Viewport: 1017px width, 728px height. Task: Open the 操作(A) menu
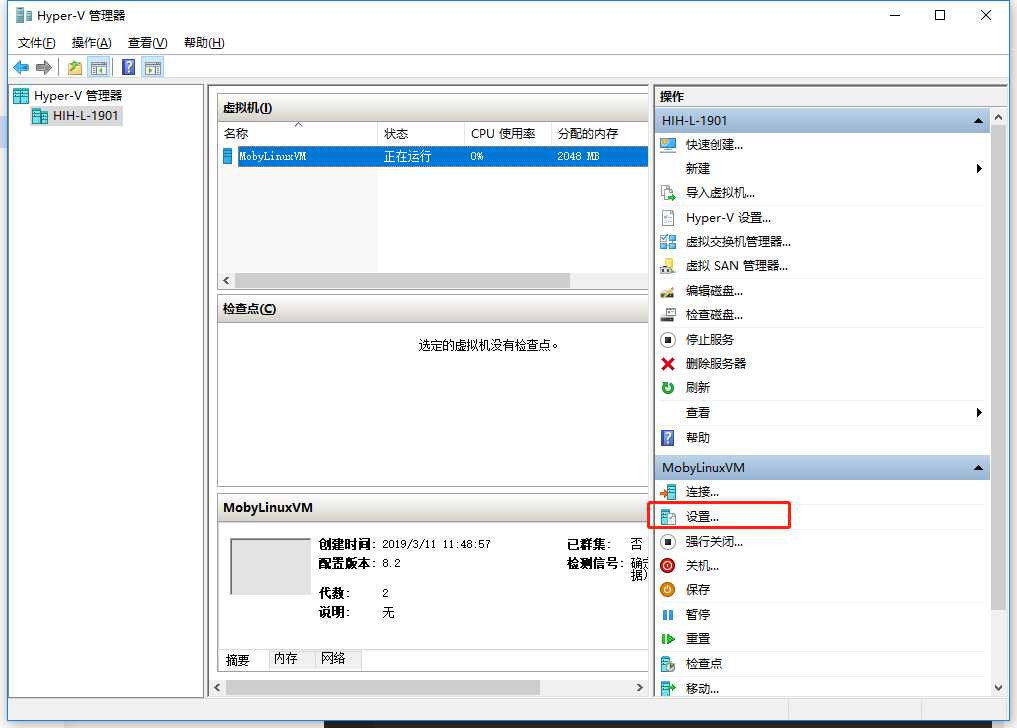coord(91,43)
